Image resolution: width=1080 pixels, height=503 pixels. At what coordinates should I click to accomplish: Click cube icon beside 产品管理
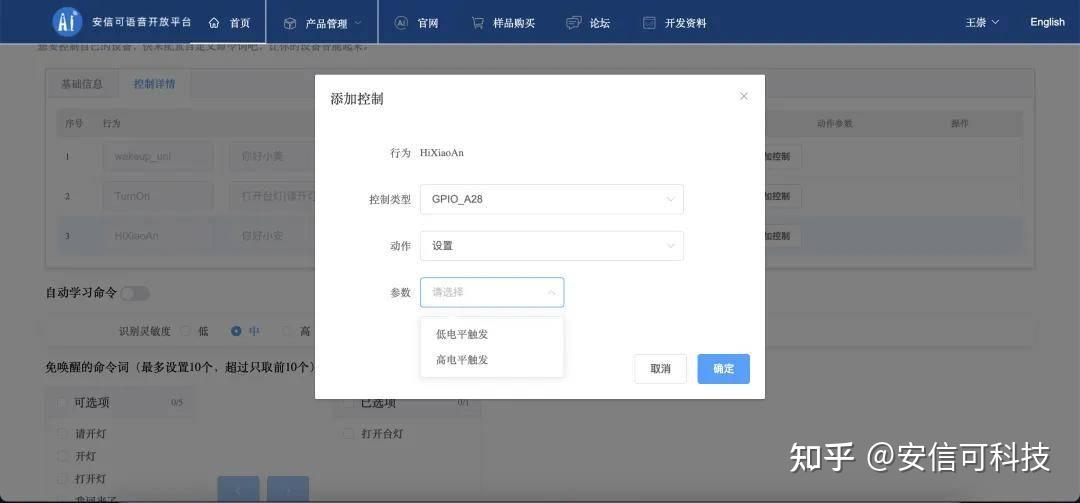290,23
